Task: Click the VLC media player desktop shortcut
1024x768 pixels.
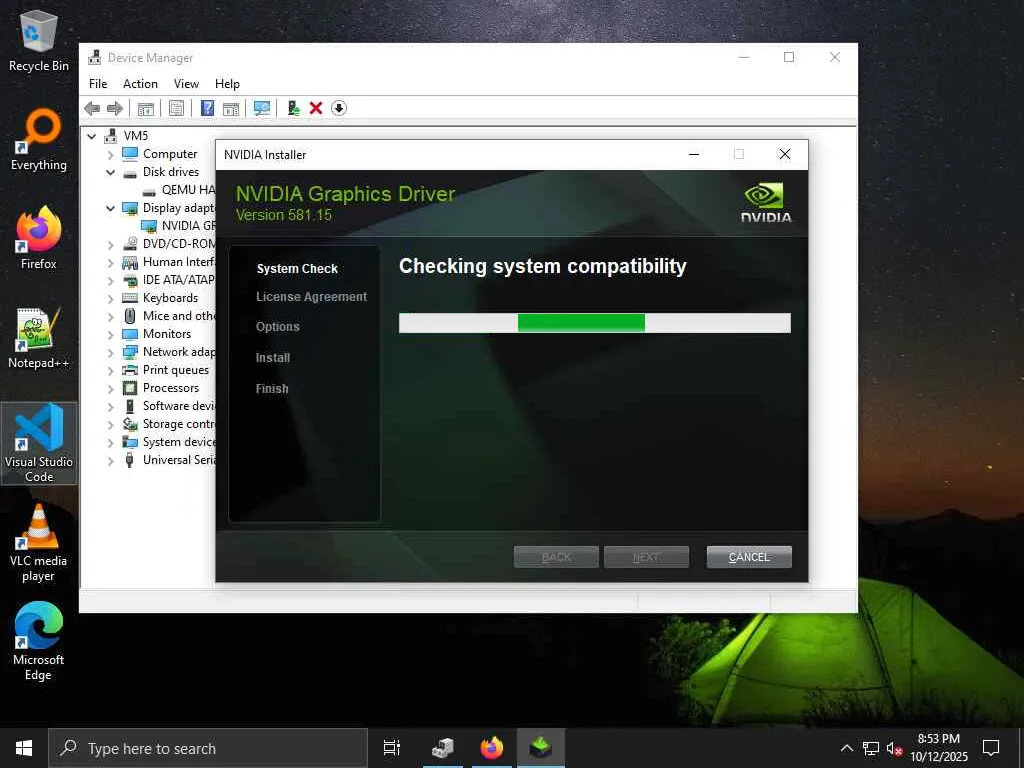Action: (39, 543)
